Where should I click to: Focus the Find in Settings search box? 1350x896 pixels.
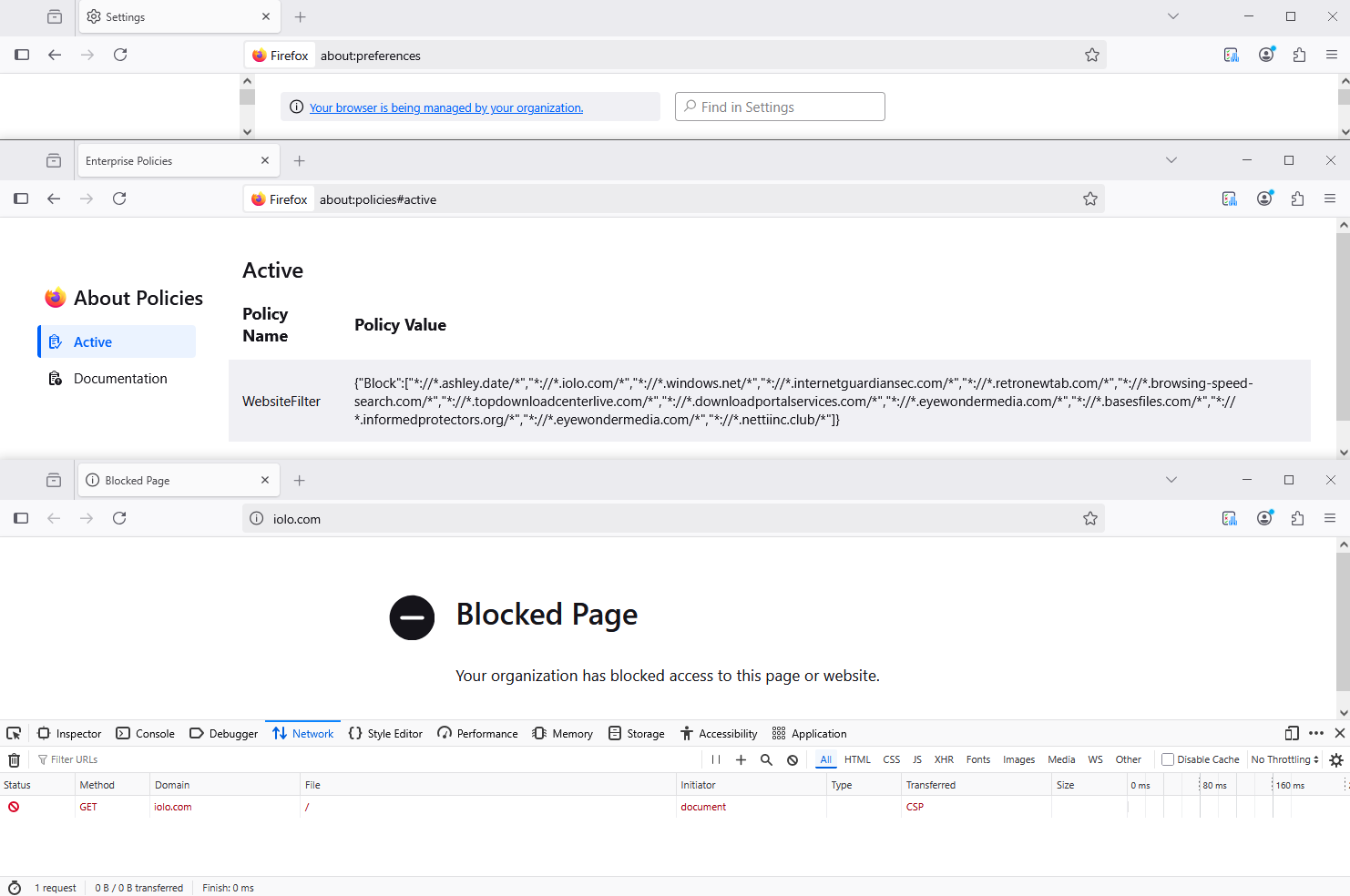point(780,107)
